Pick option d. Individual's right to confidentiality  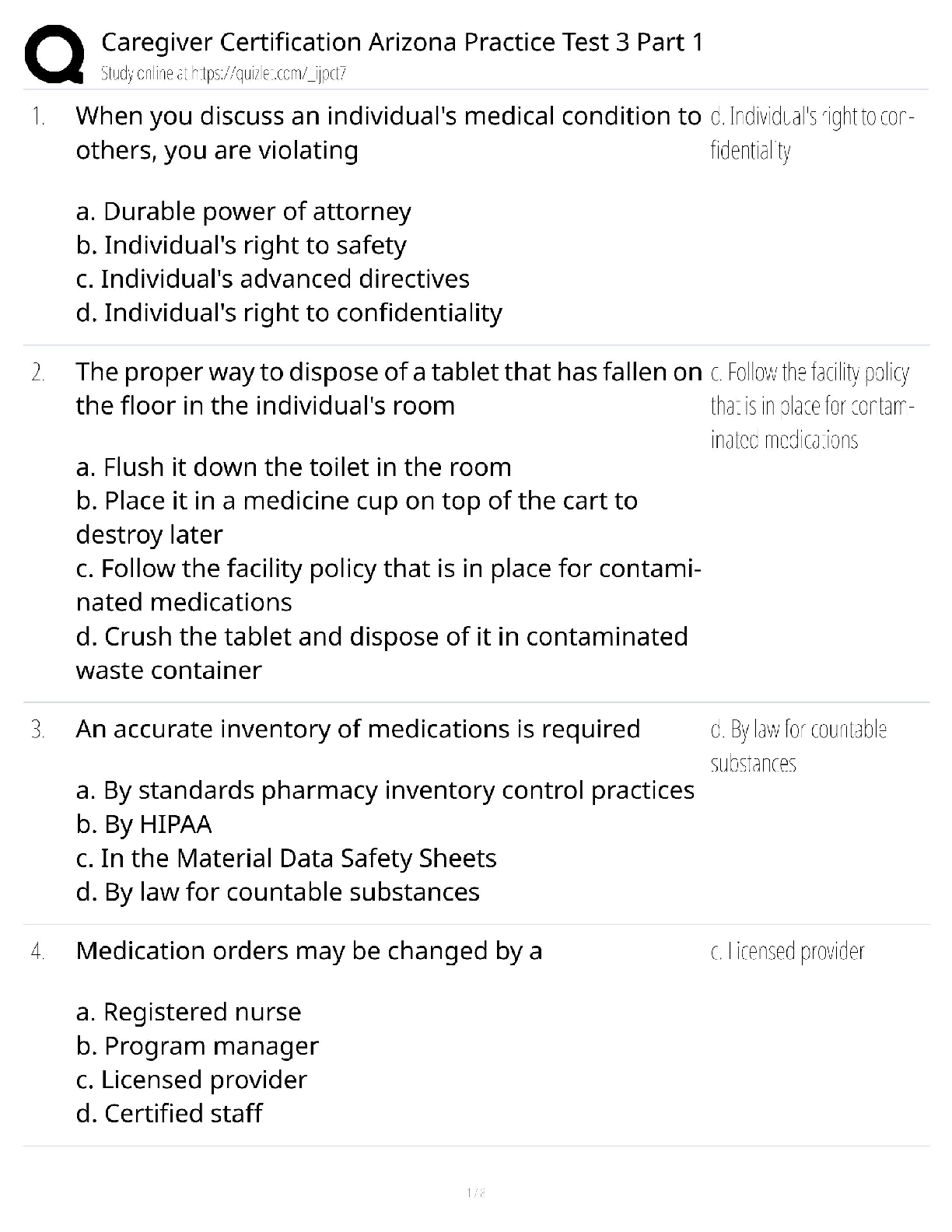pos(289,313)
